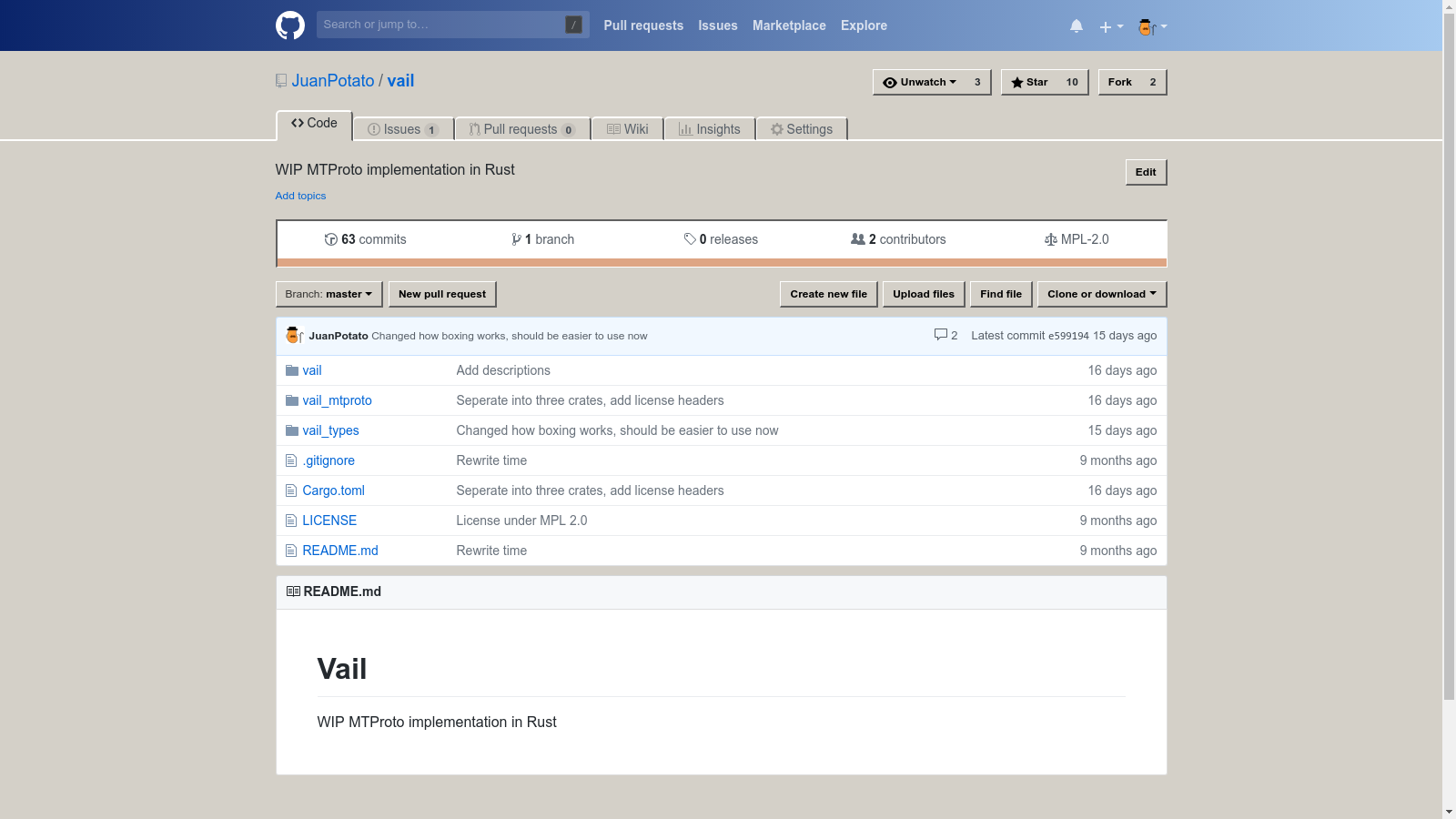
Task: Open the 'Add descriptions' commit message
Action: 503,370
